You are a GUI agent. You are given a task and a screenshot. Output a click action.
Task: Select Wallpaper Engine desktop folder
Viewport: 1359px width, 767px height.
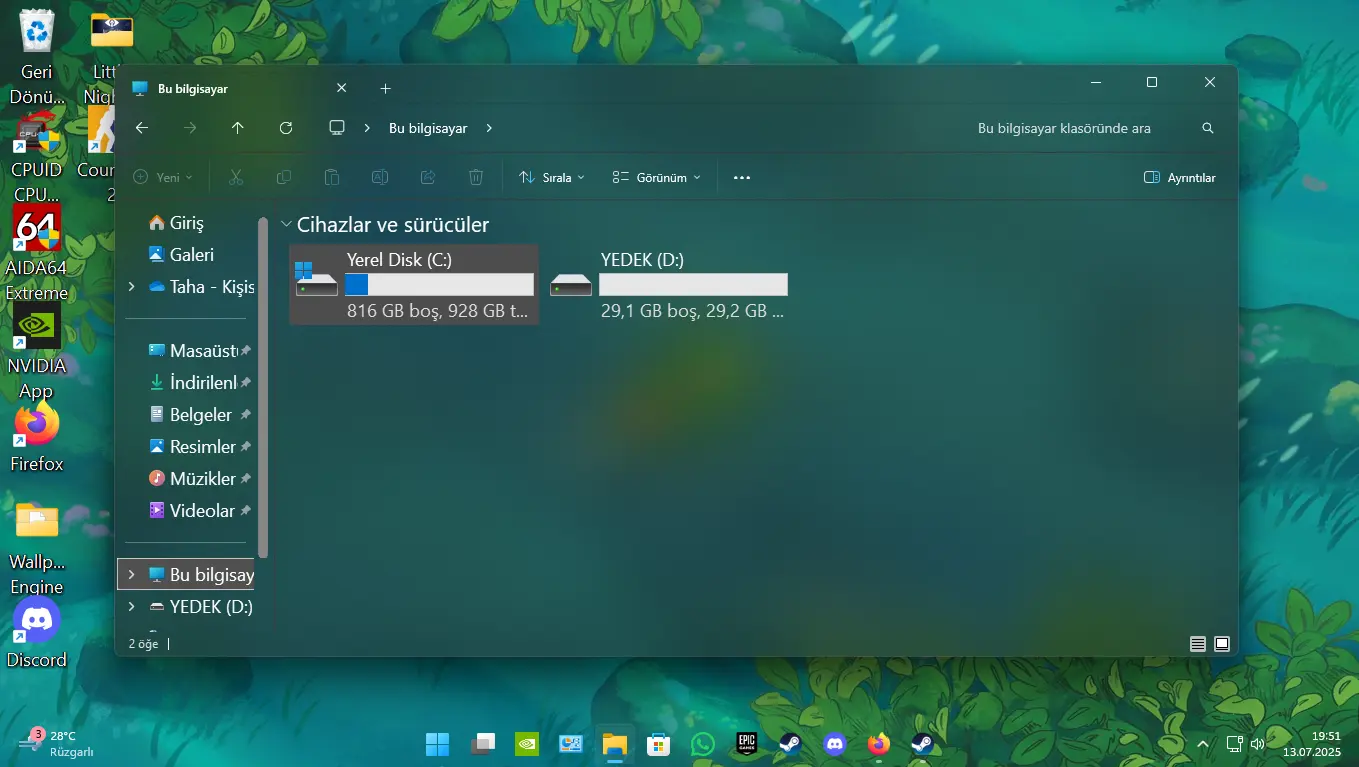point(37,548)
